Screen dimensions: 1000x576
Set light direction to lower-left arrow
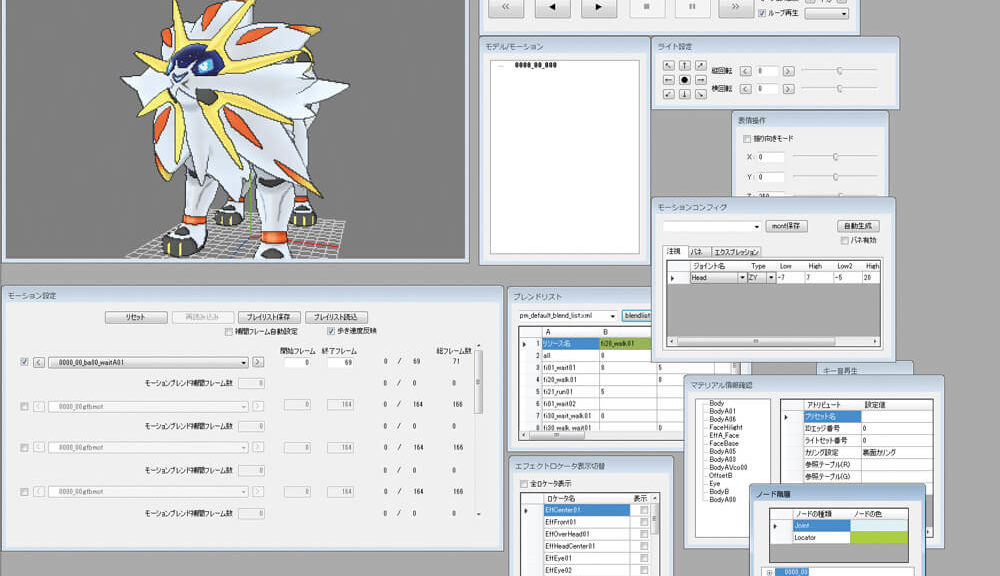click(x=668, y=94)
